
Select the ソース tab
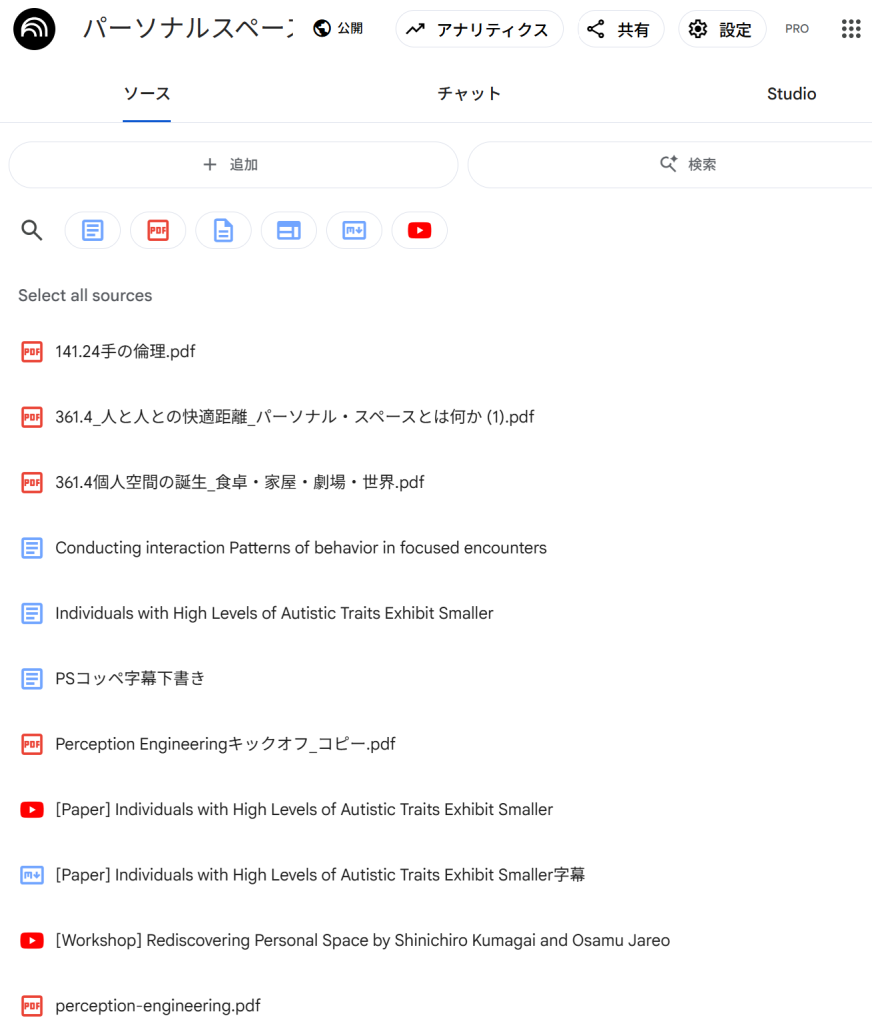point(147,94)
